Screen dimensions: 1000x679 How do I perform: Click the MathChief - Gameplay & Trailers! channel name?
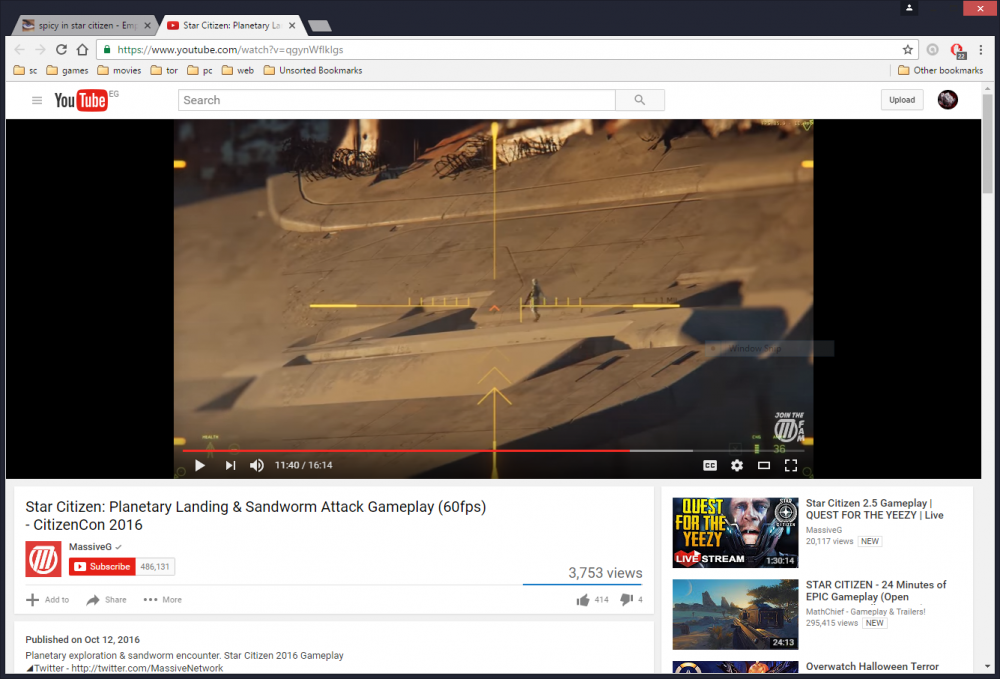click(x=865, y=611)
